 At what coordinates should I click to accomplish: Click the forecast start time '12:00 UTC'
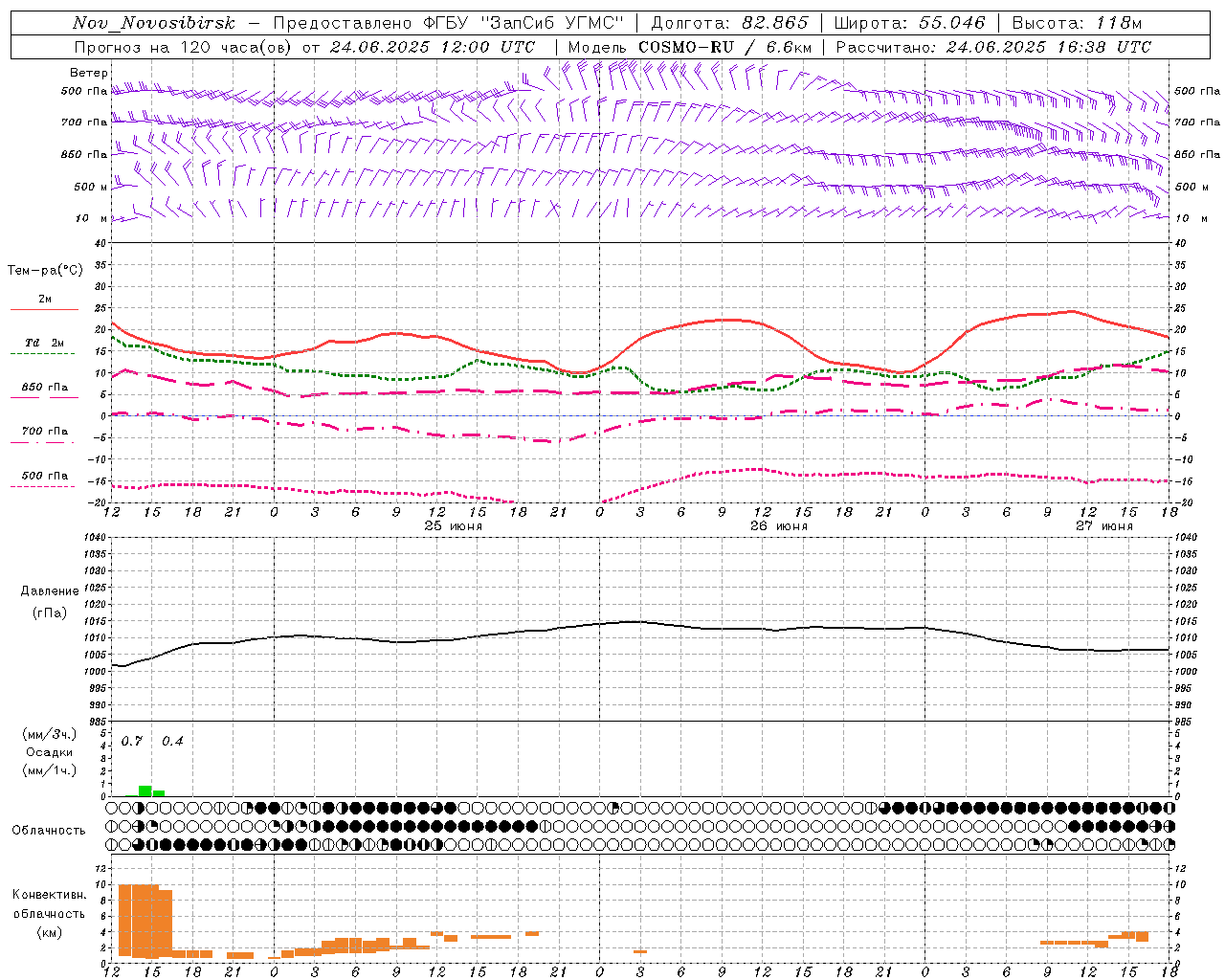489,47
